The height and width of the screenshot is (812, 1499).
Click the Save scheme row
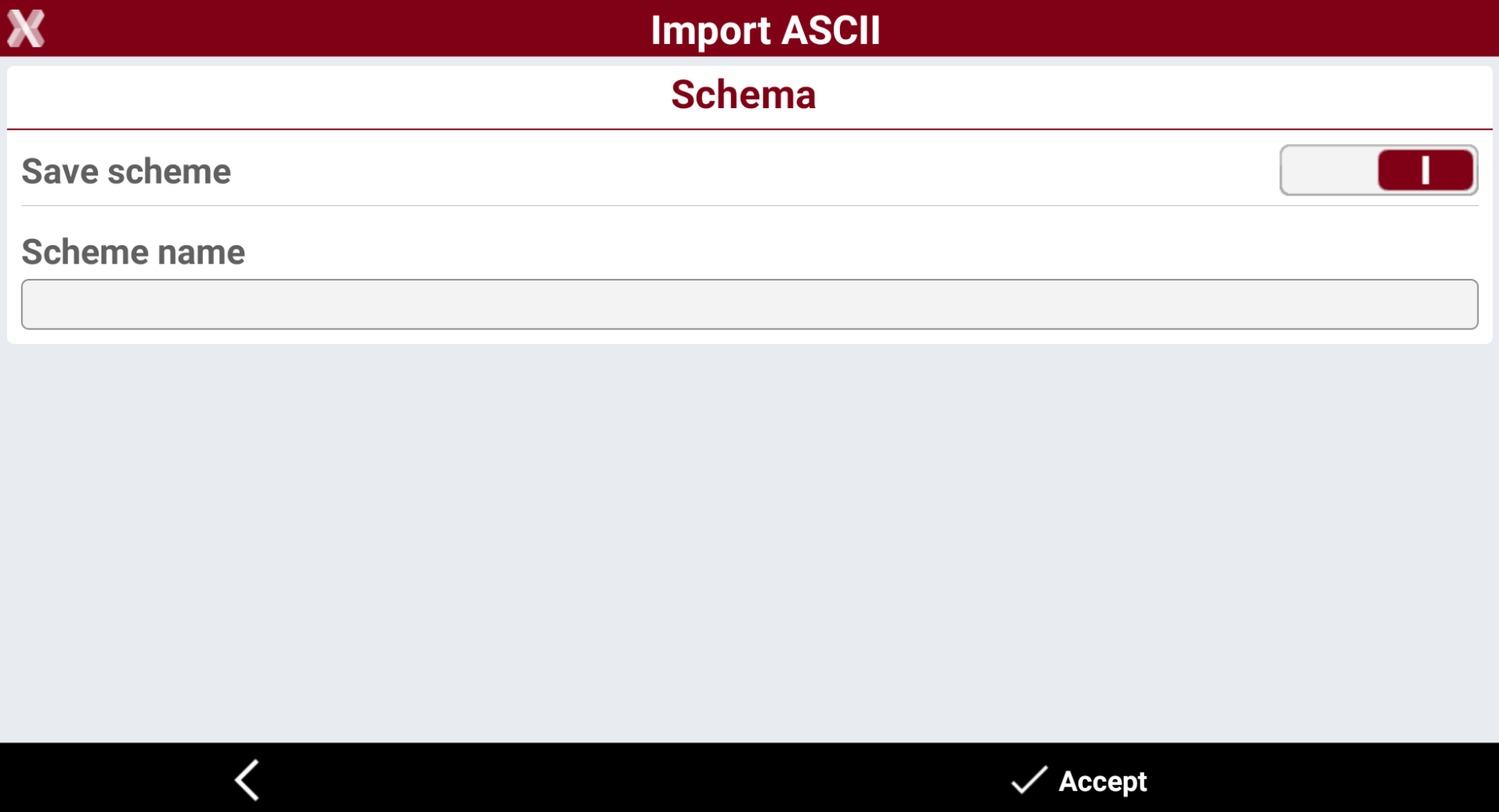pyautogui.click(x=749, y=170)
